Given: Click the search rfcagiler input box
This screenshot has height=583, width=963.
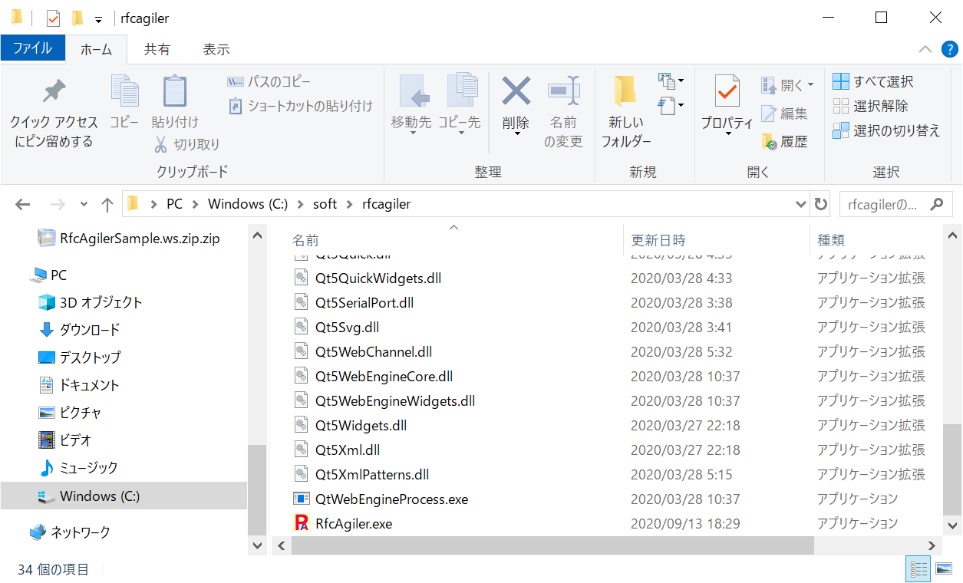Looking at the screenshot, I should 884,204.
